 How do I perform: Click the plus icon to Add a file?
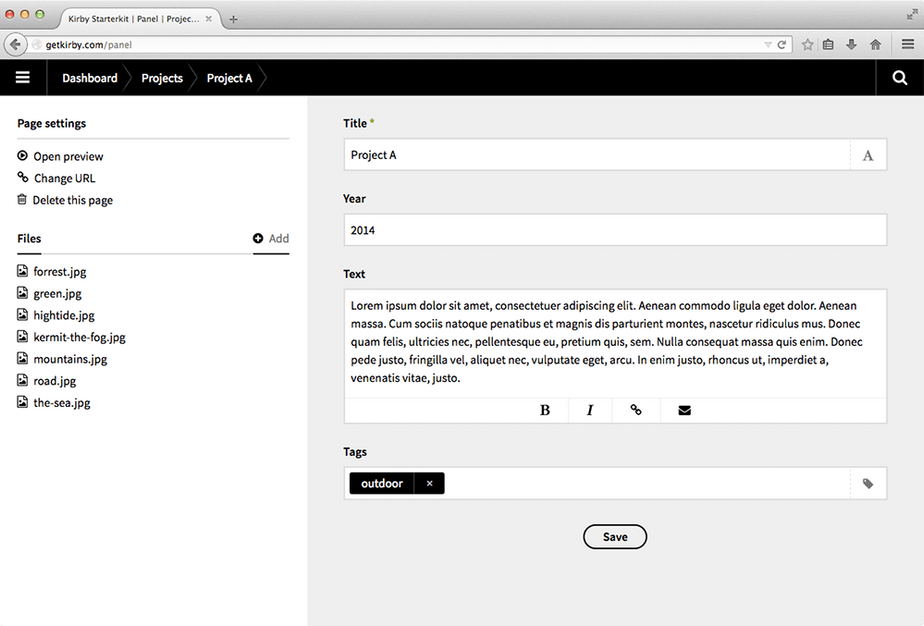tap(258, 239)
